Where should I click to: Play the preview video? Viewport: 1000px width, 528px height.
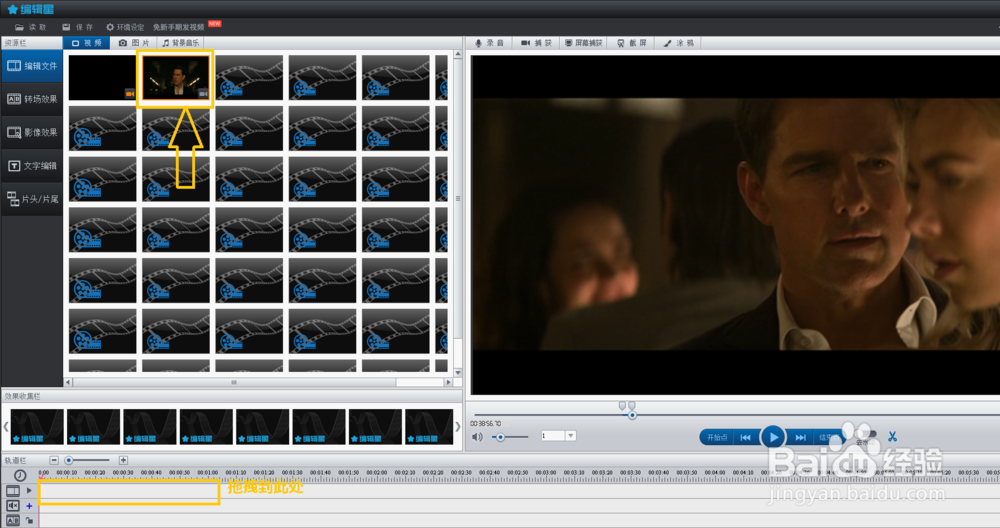coord(773,437)
